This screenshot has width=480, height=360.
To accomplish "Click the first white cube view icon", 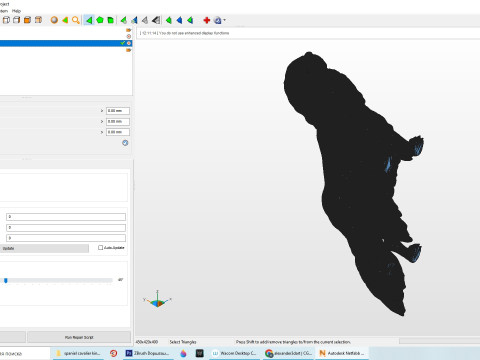I will [x=6, y=20].
